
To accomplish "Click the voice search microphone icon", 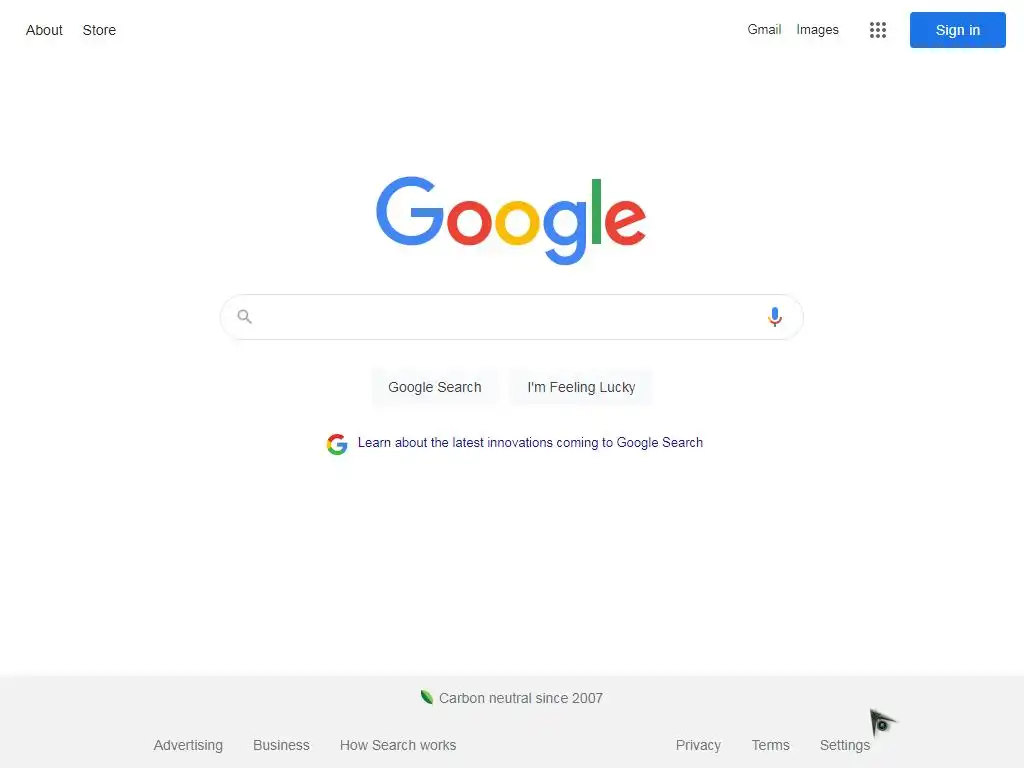I will click(775, 317).
